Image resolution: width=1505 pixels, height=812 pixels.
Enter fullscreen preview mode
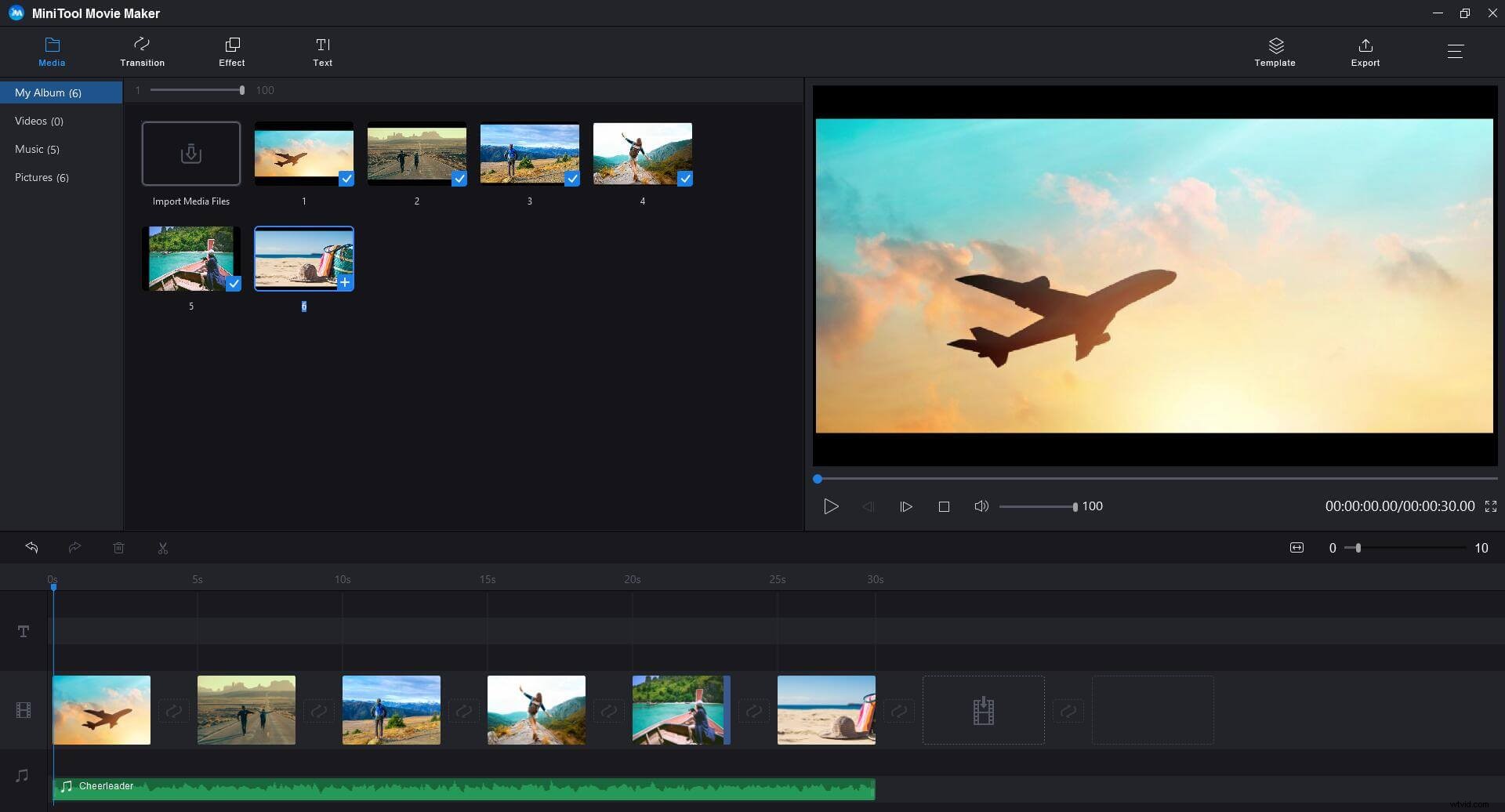[x=1489, y=506]
